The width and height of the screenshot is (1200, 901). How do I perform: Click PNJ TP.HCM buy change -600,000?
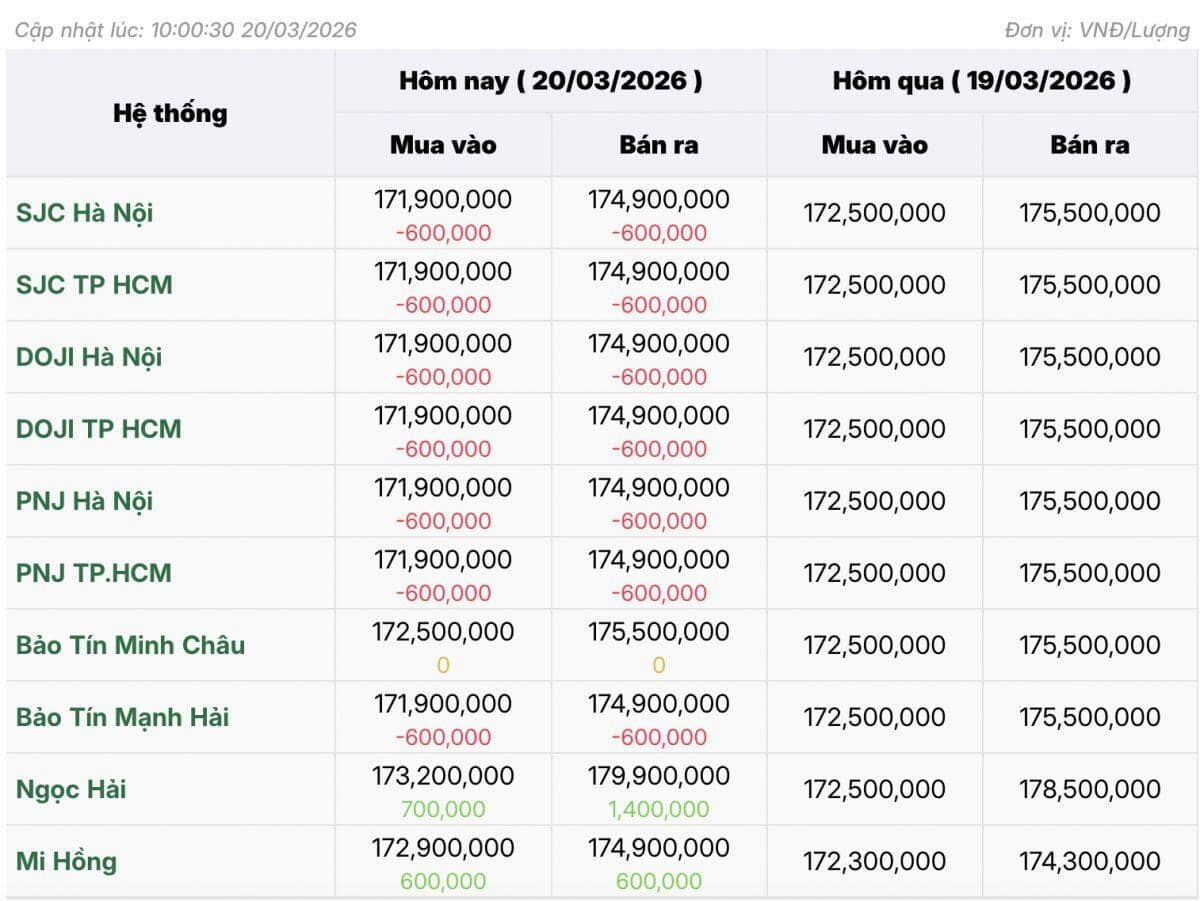(x=443, y=593)
